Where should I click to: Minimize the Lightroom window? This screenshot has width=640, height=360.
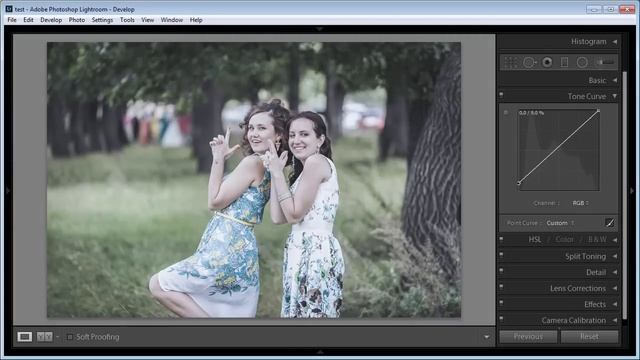point(594,9)
